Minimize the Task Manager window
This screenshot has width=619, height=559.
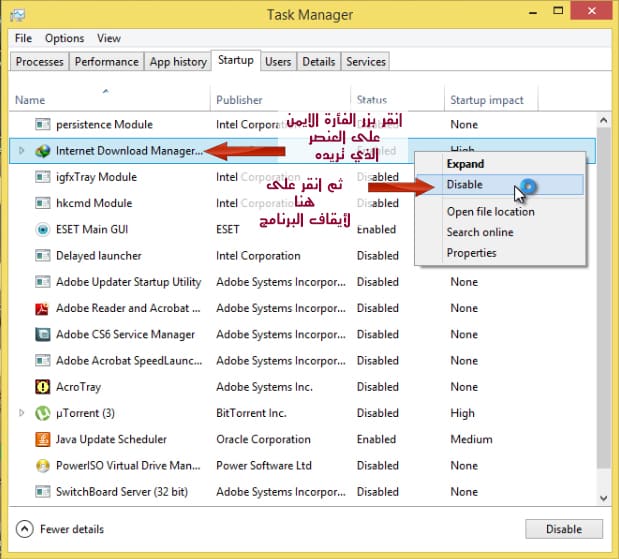tap(533, 12)
